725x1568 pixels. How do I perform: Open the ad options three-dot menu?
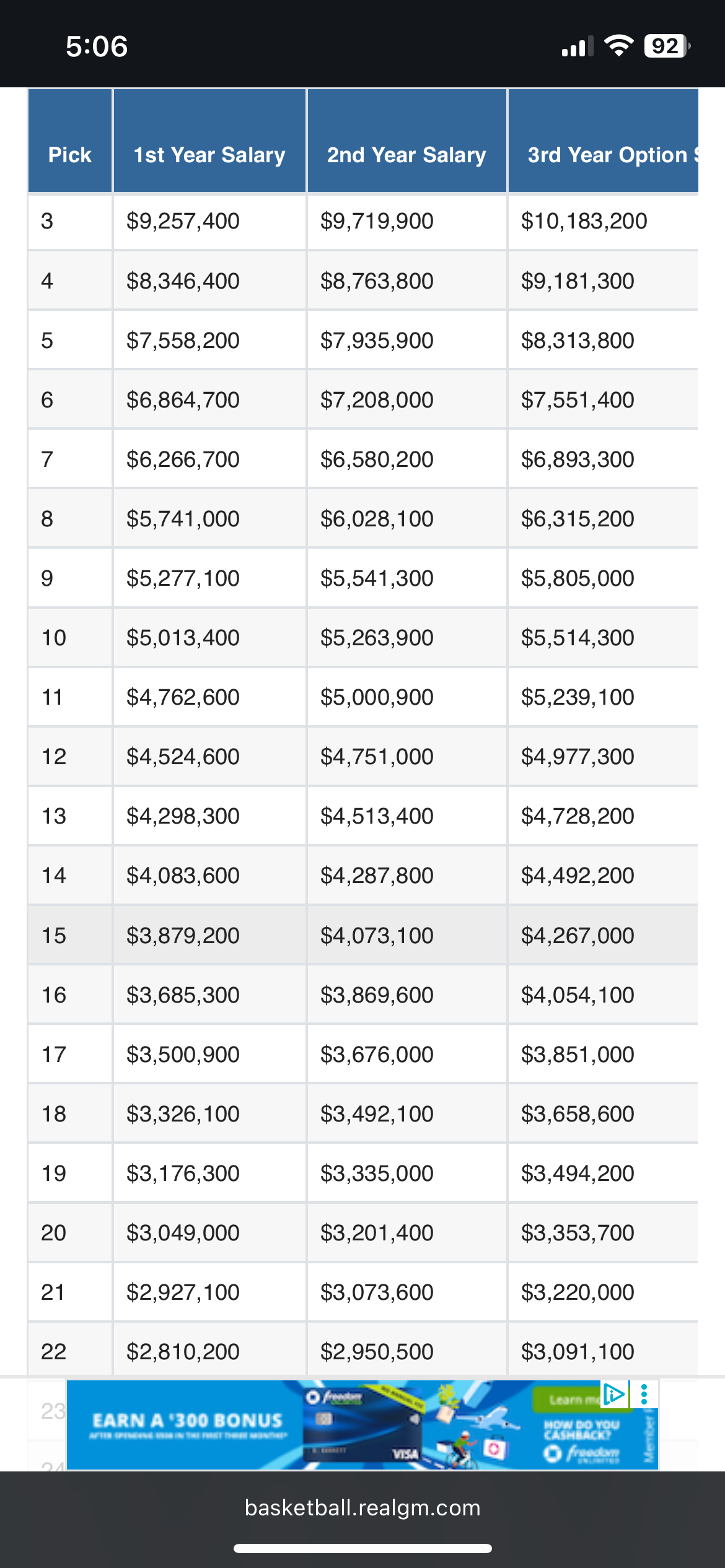click(x=644, y=1394)
